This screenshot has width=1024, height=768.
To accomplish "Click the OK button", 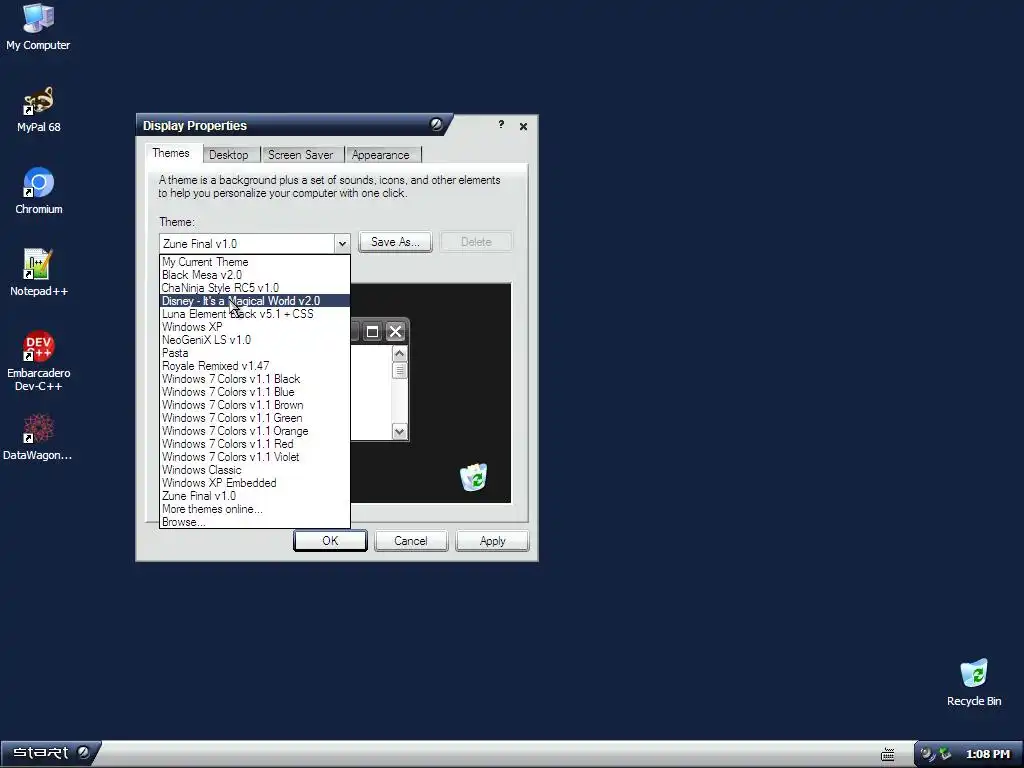I will coord(330,541).
